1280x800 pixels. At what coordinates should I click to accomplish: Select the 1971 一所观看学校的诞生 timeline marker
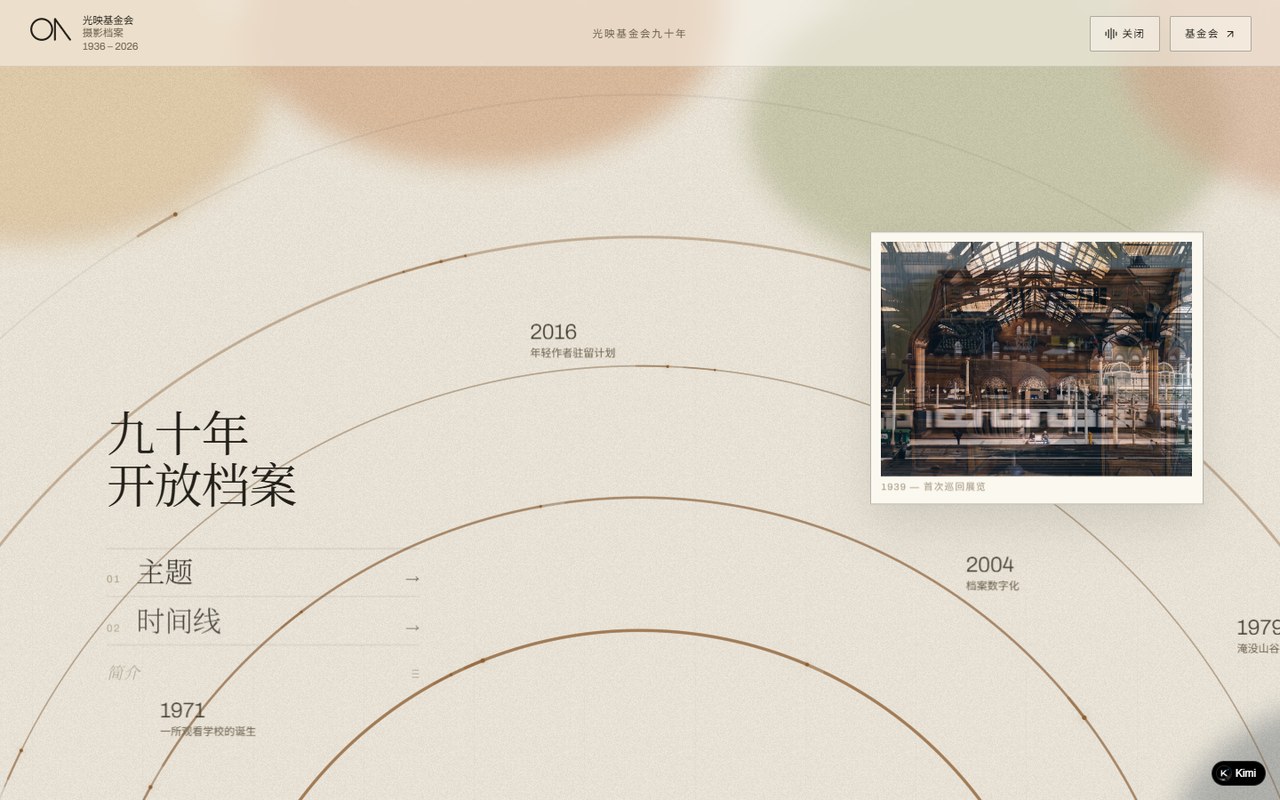tap(208, 718)
